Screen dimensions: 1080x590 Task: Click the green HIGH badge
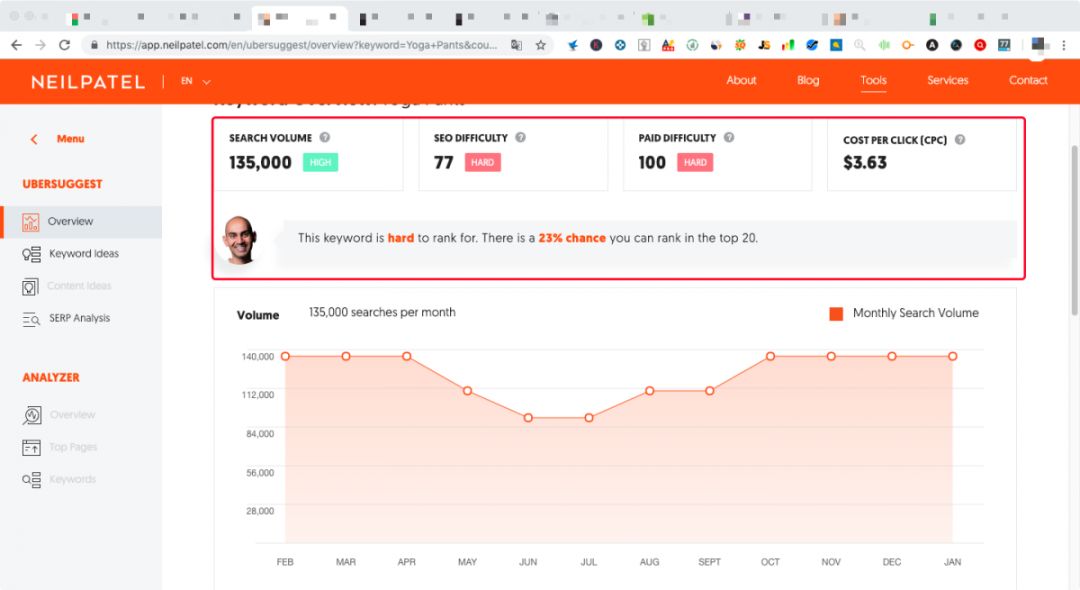[320, 162]
